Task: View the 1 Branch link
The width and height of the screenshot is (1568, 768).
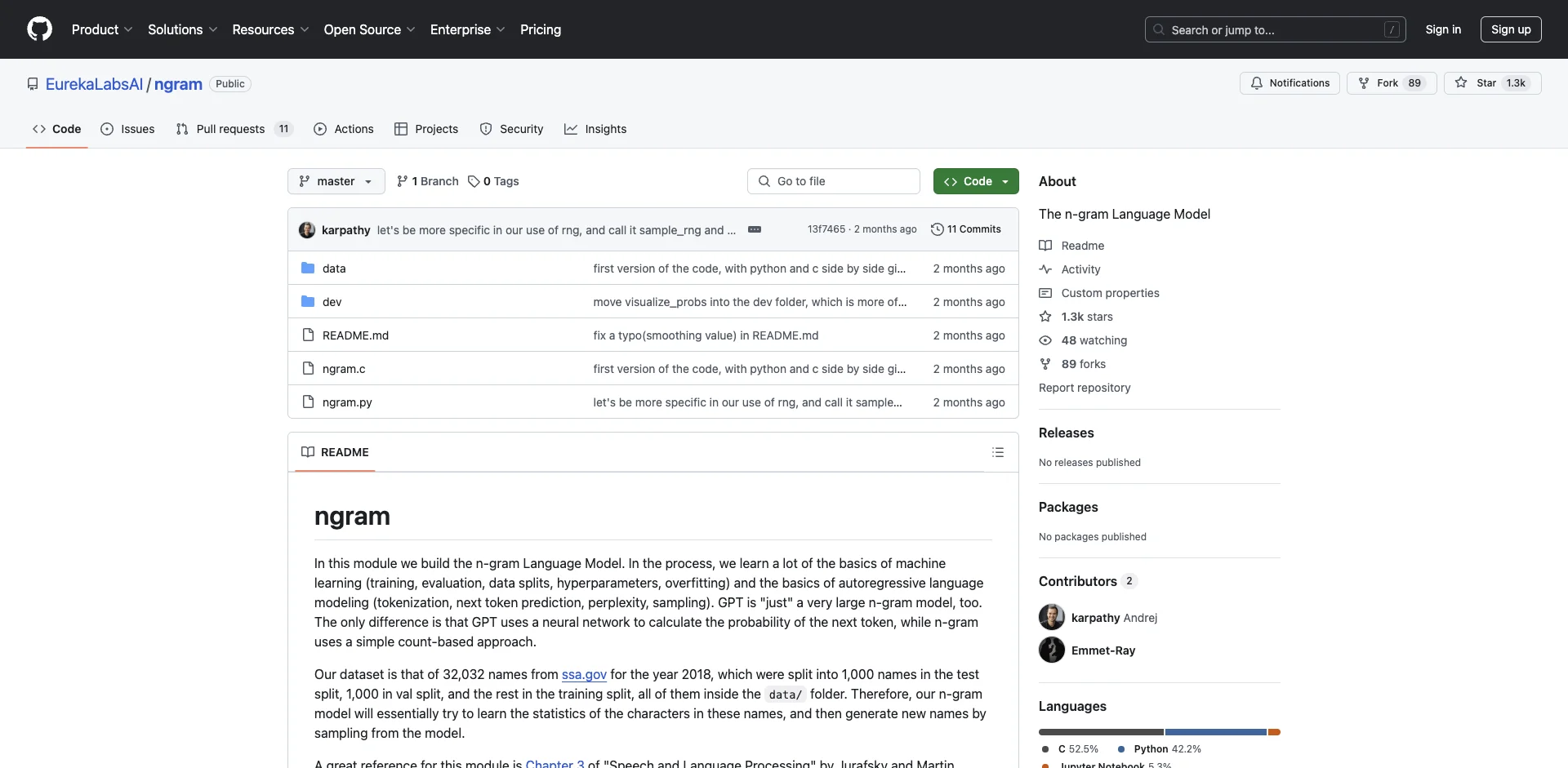Action: (428, 181)
